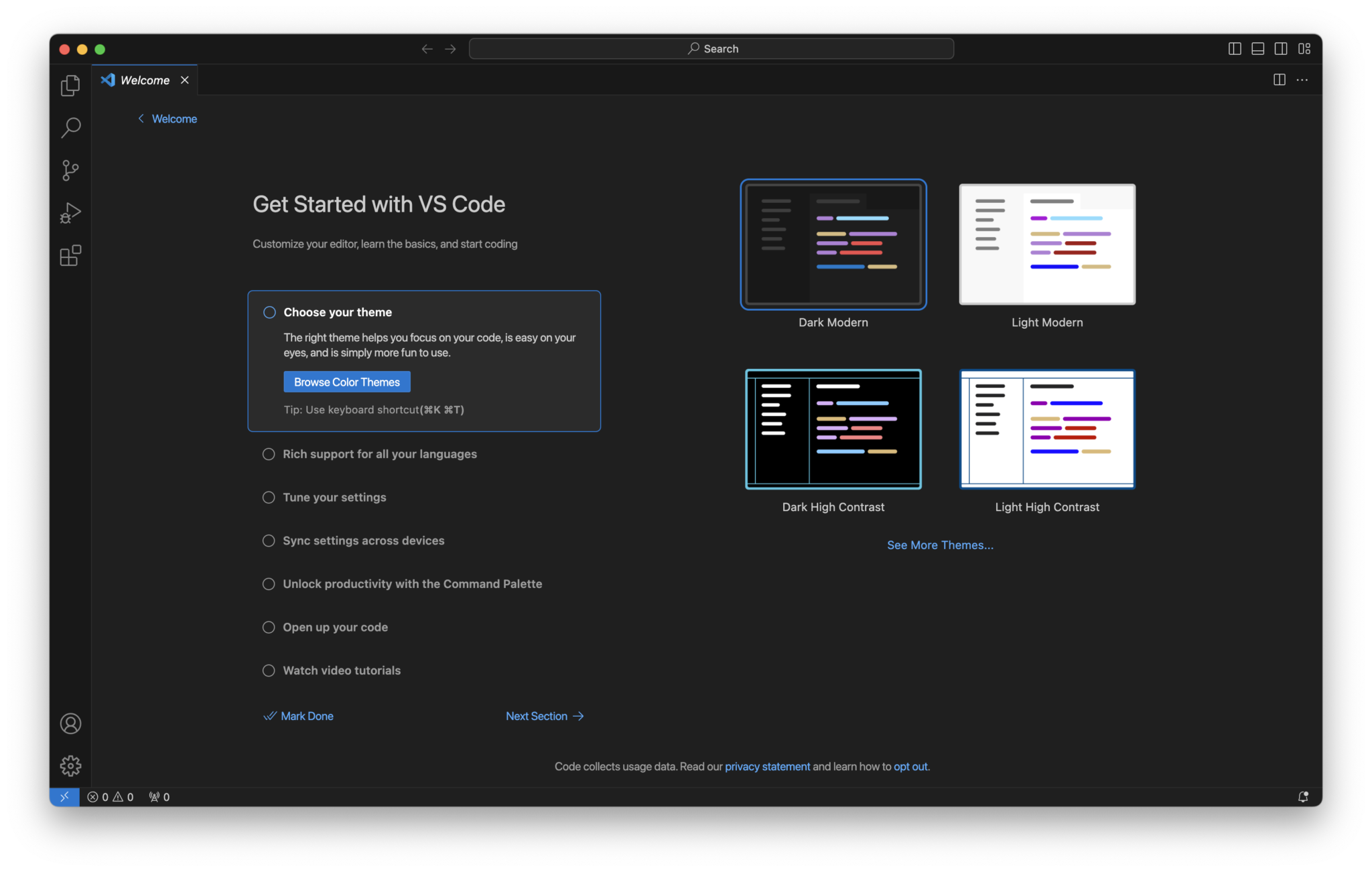Select the Dark High Contrast theme preview
Viewport: 1372px width, 872px height.
point(833,429)
